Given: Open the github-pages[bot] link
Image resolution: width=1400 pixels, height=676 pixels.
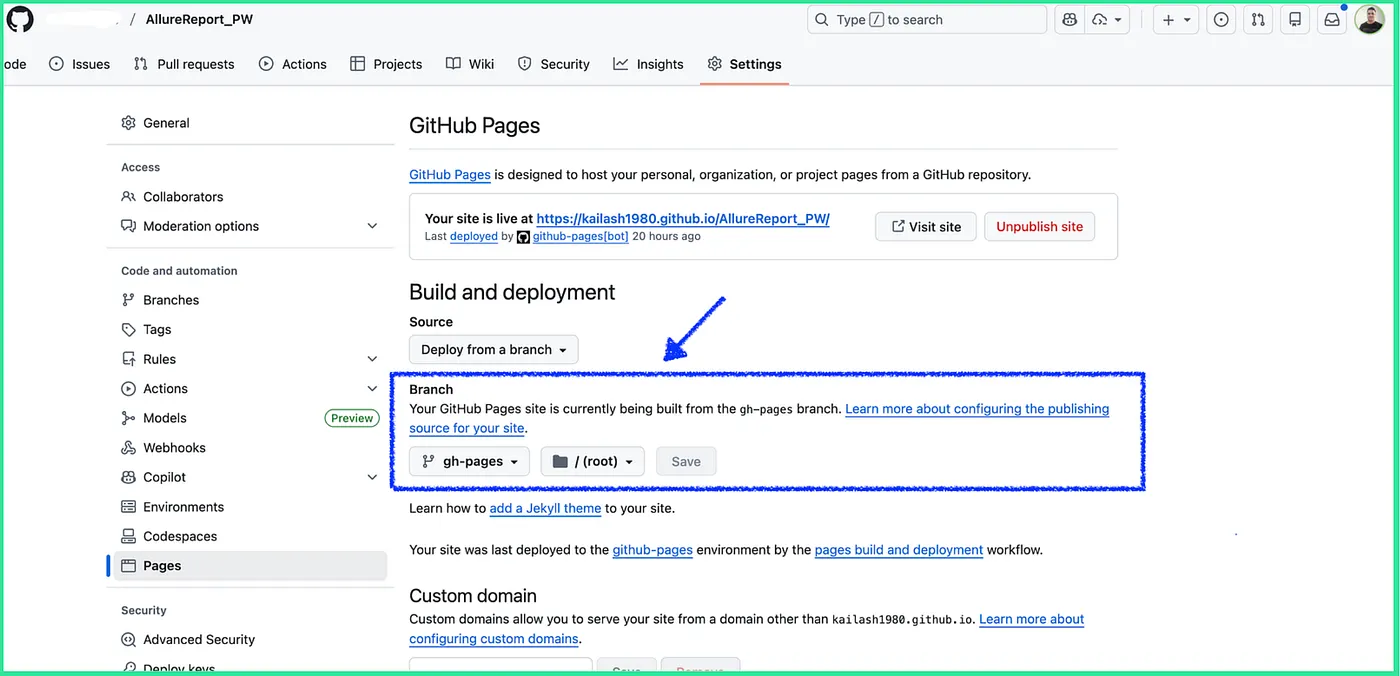Looking at the screenshot, I should (580, 237).
